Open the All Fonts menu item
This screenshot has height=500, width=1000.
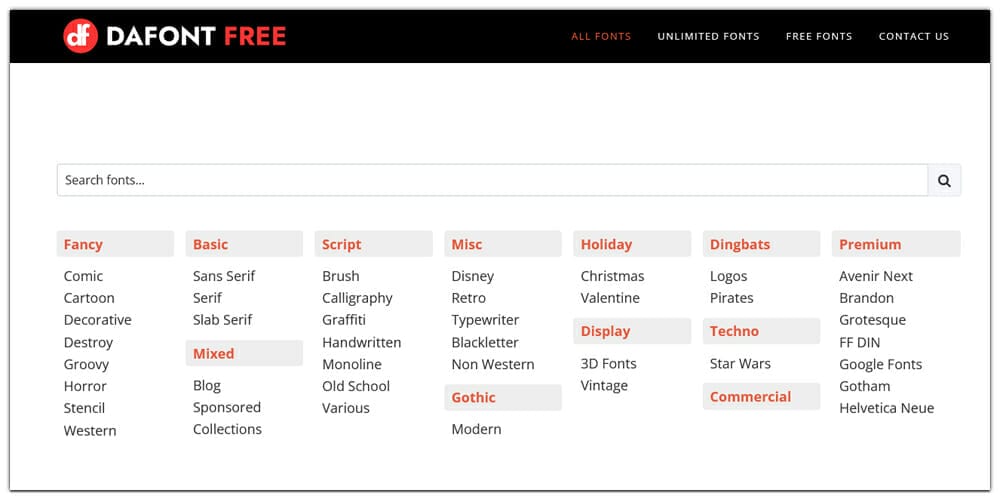(601, 36)
